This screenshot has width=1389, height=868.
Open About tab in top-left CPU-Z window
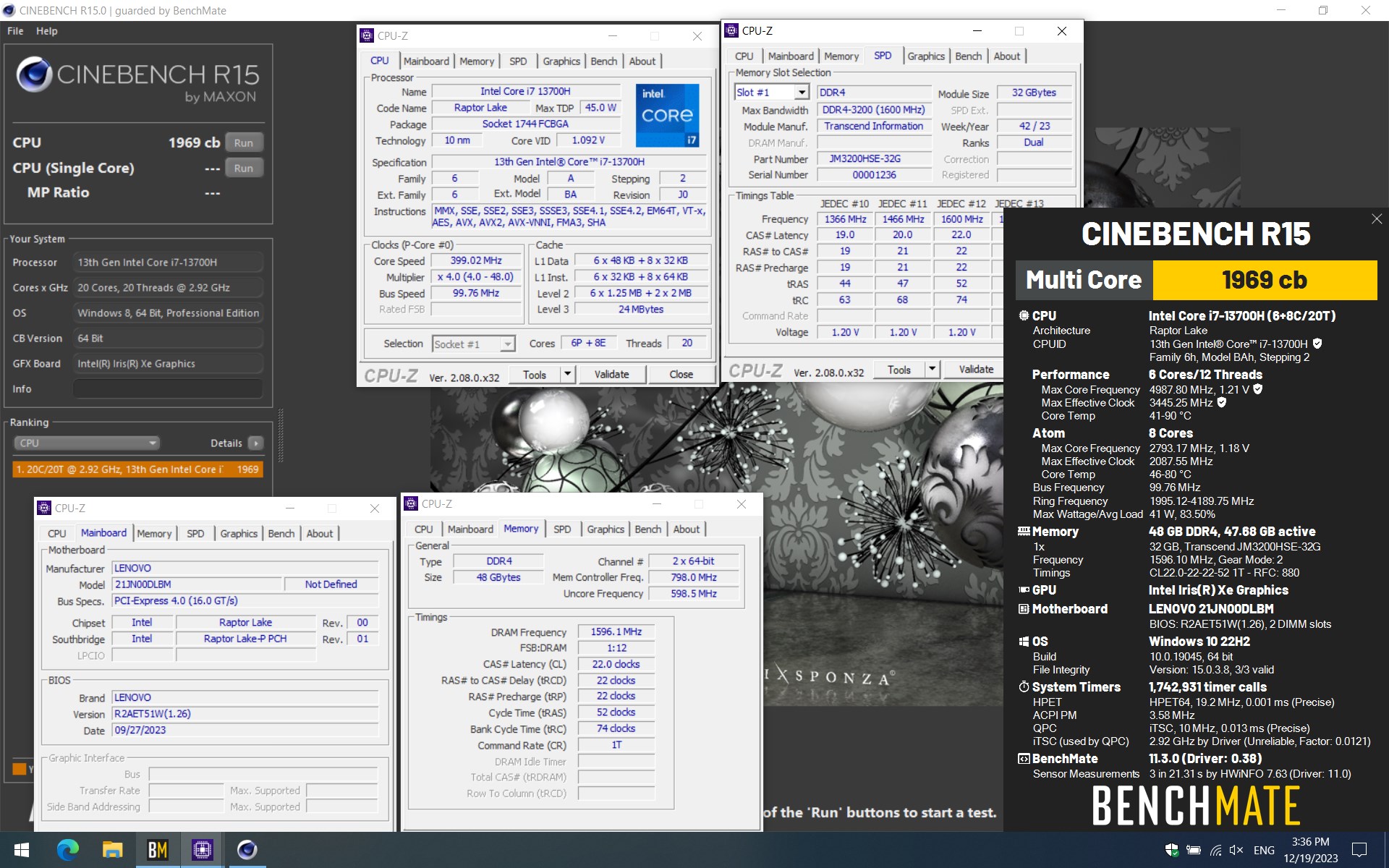point(642,61)
